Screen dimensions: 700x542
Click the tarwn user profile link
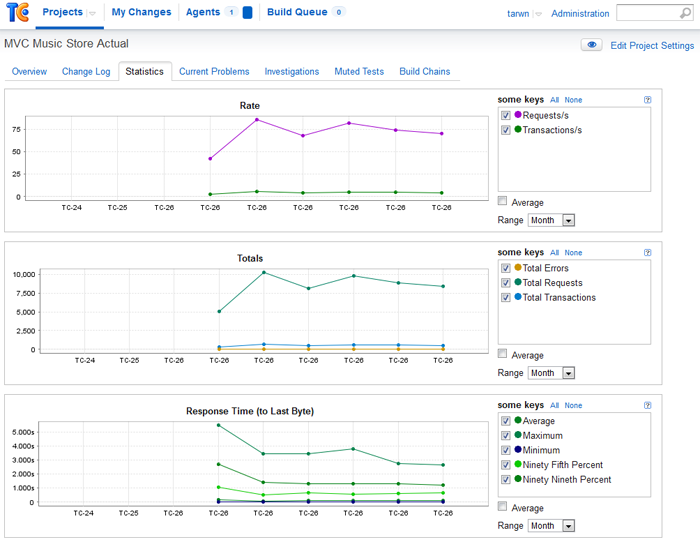[x=518, y=14]
